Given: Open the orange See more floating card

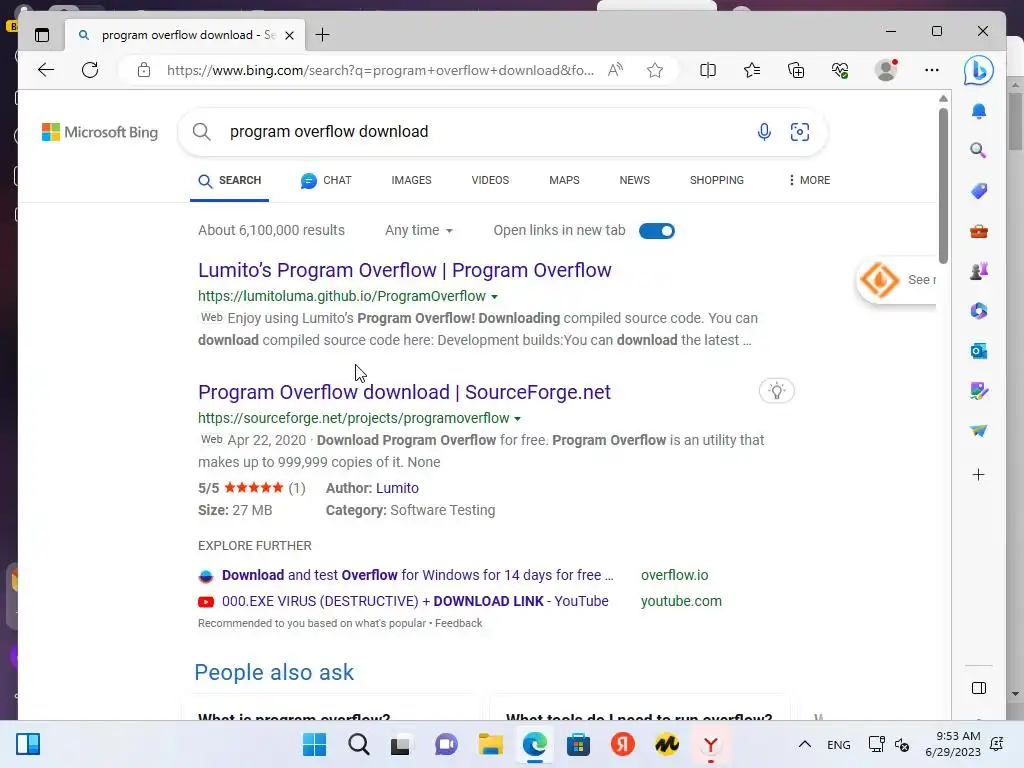Looking at the screenshot, I should [x=896, y=280].
